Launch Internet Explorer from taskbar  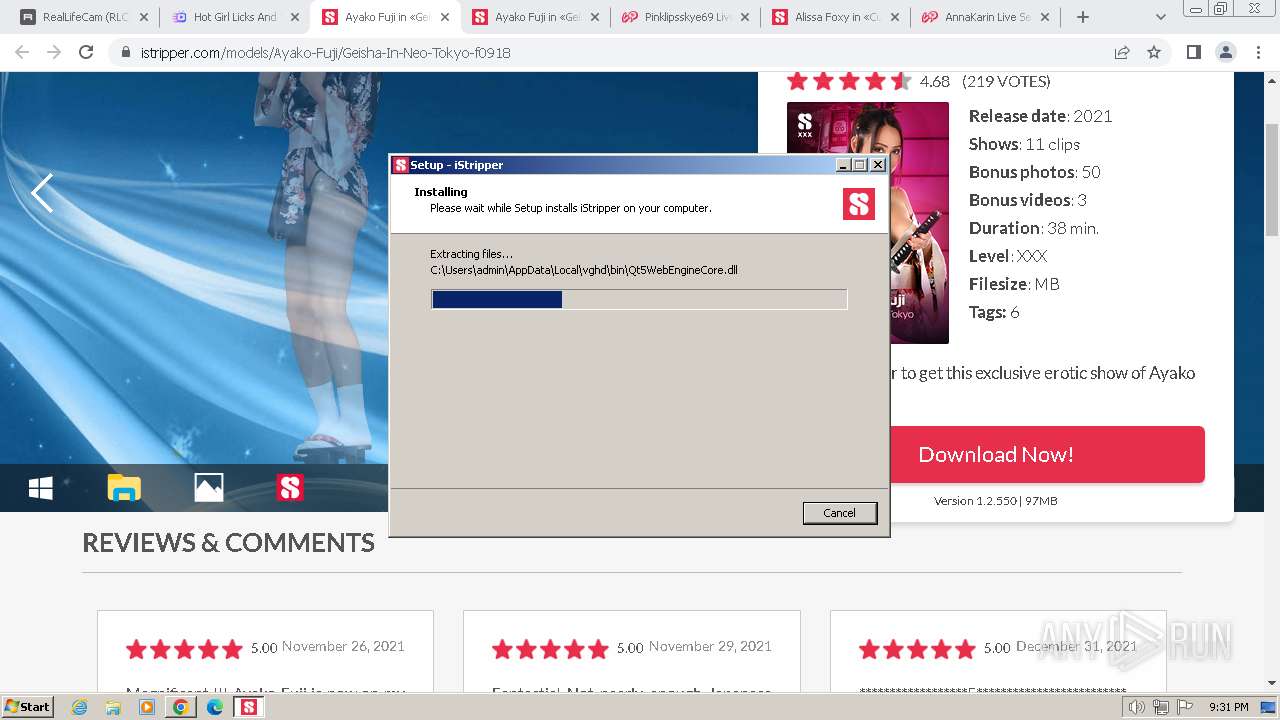80,707
